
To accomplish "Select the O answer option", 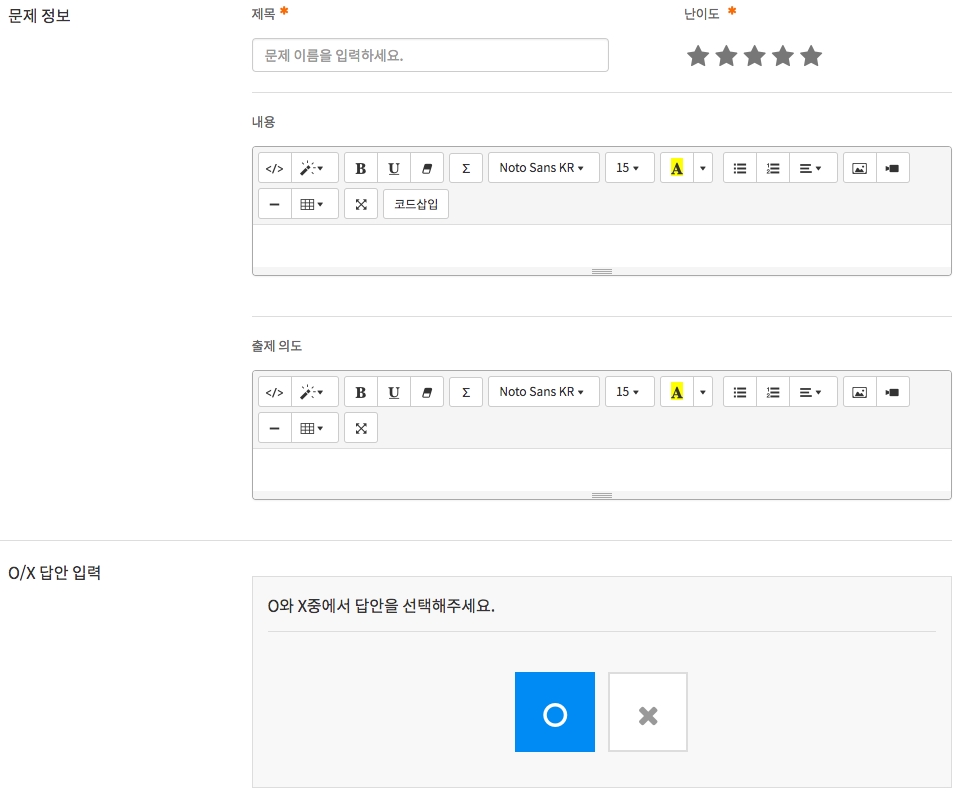I will tap(555, 712).
